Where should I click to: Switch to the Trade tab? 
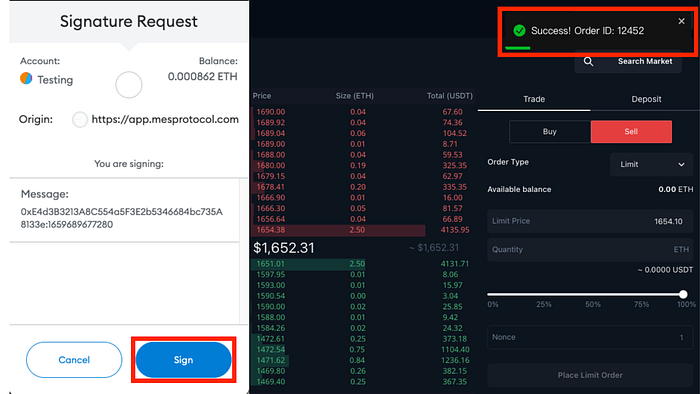tap(534, 99)
